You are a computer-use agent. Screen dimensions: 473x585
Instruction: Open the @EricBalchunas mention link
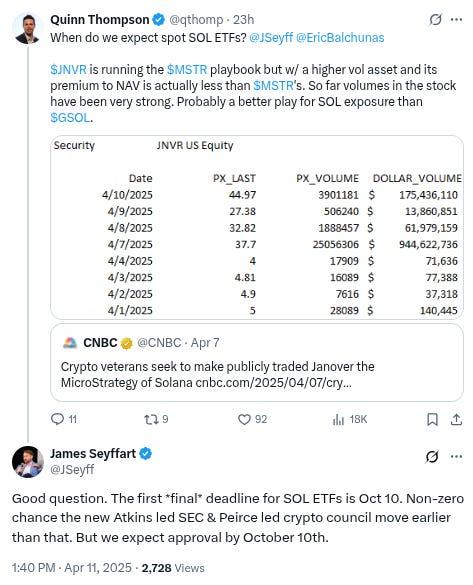pyautogui.click(x=340, y=38)
